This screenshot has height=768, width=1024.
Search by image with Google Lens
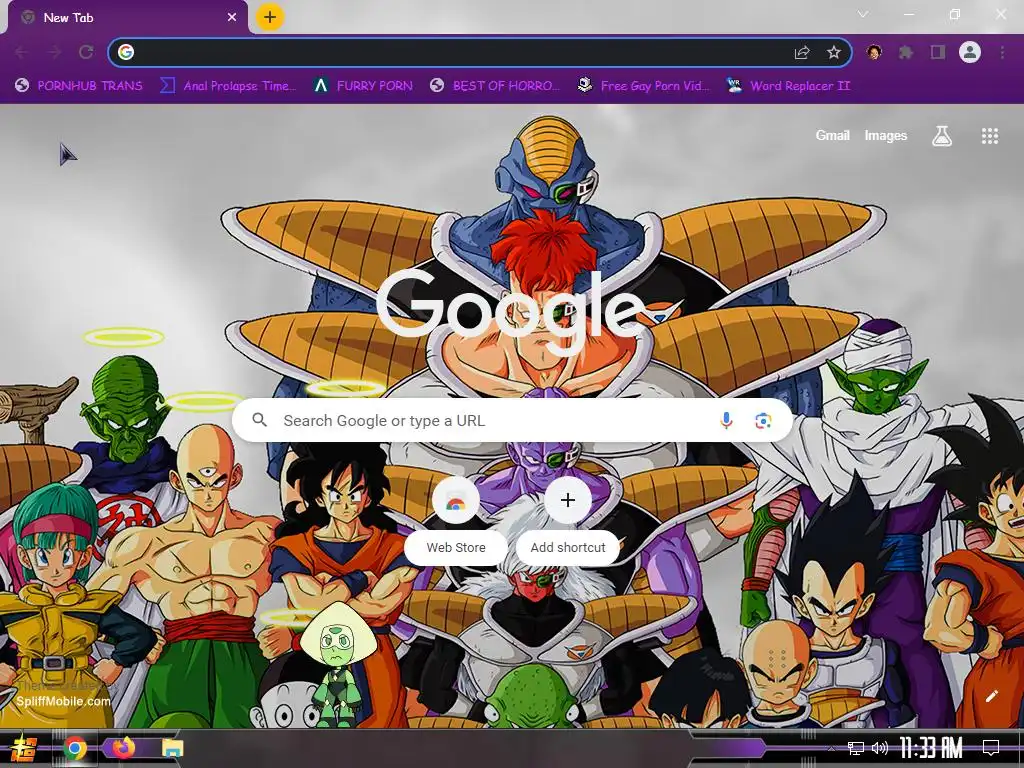click(763, 421)
